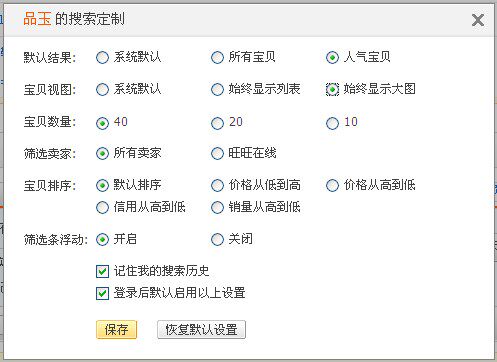Set 宝贝数量 to 40
Image resolution: width=497 pixels, height=362 pixels.
tap(102, 123)
